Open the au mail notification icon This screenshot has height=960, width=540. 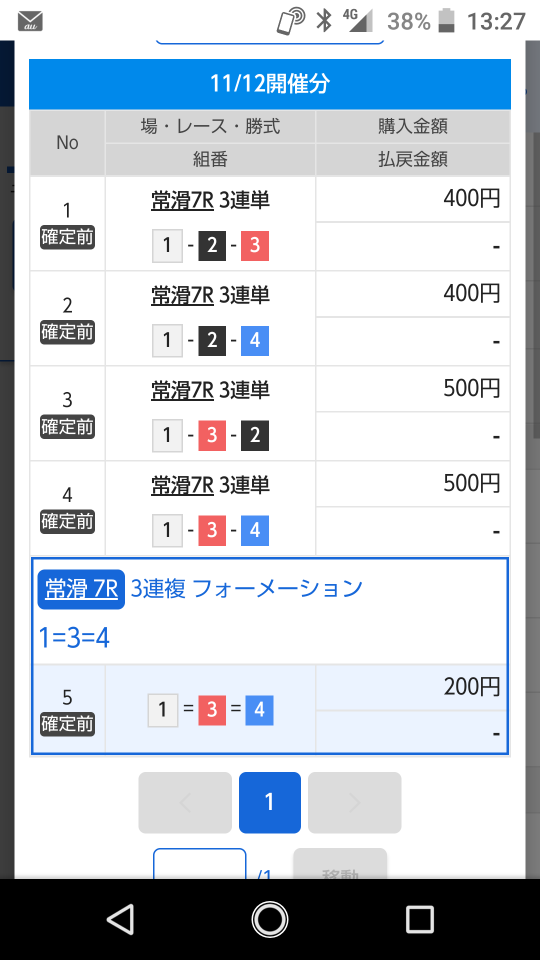pos(30,21)
